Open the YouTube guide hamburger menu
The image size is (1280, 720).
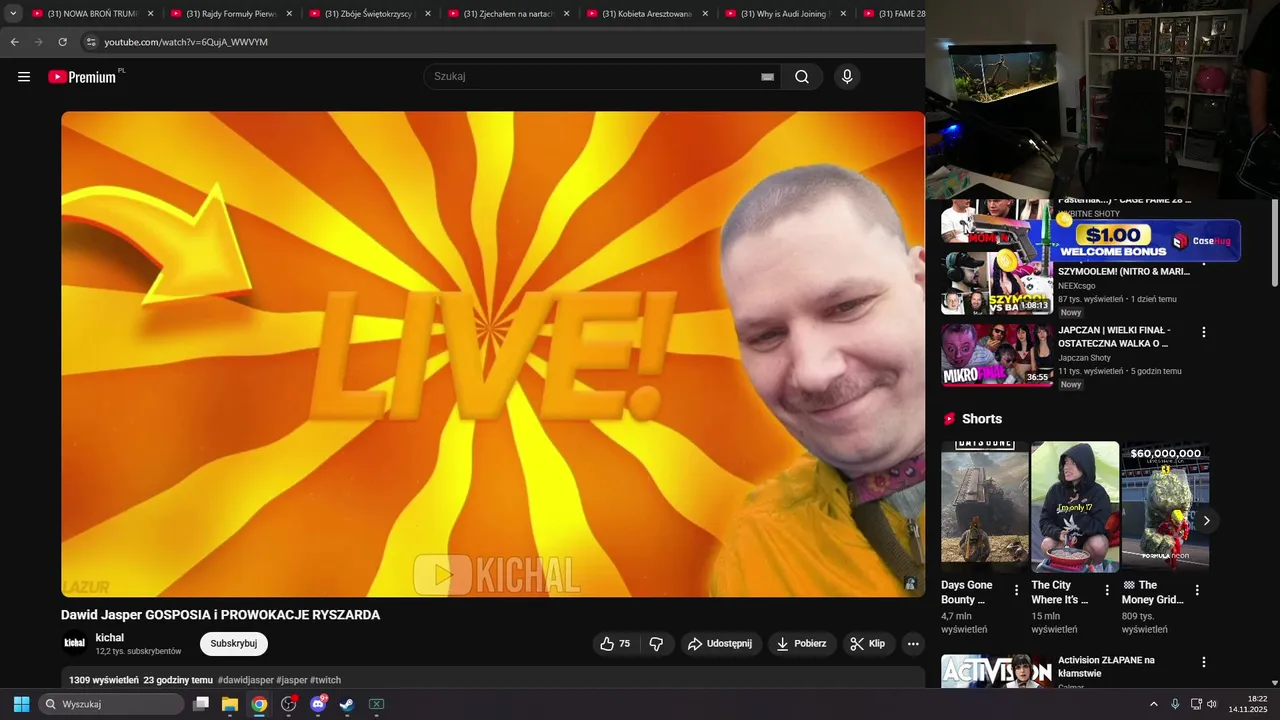(24, 77)
